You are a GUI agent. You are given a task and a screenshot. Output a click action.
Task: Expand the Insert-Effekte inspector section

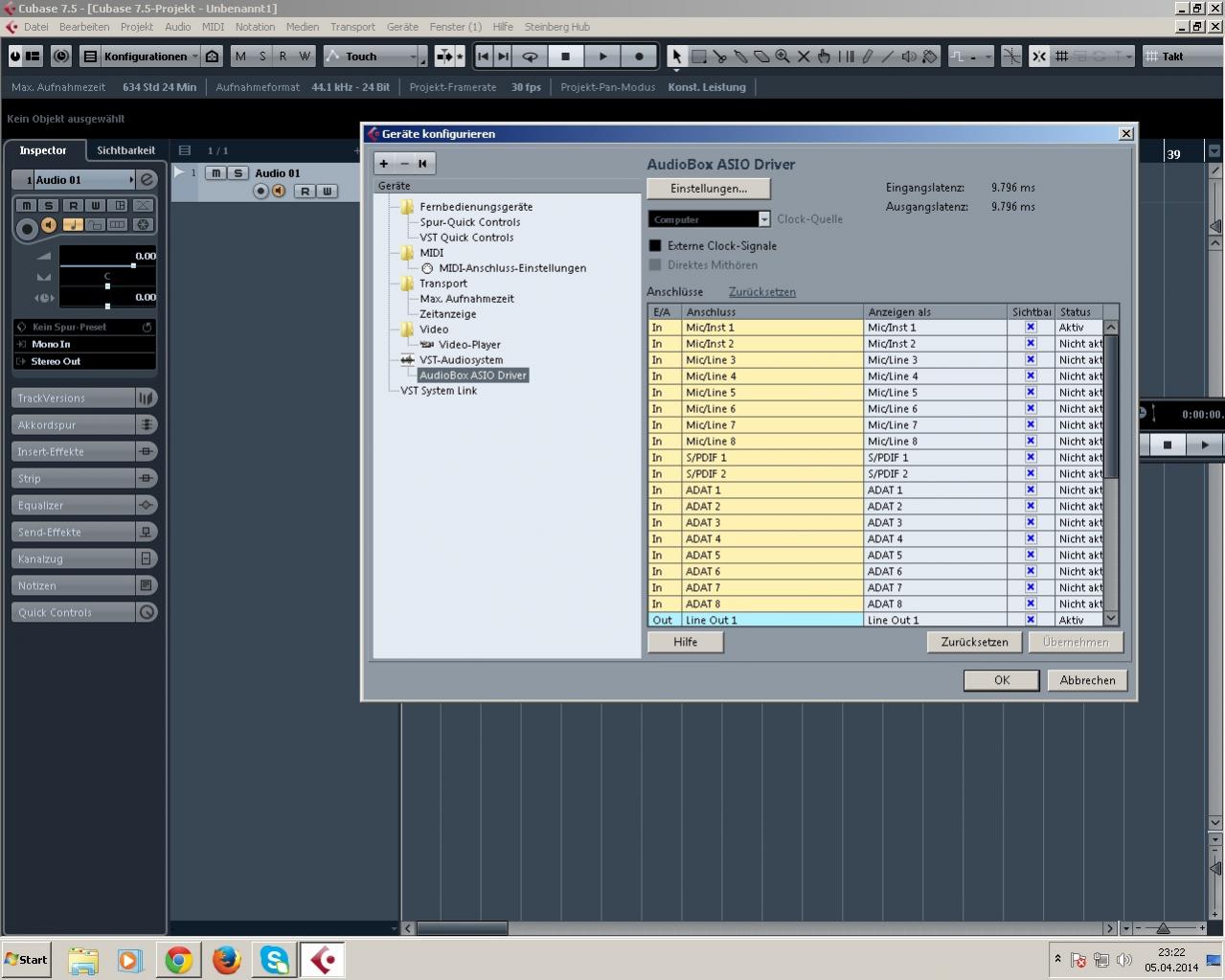pyautogui.click(x=73, y=451)
